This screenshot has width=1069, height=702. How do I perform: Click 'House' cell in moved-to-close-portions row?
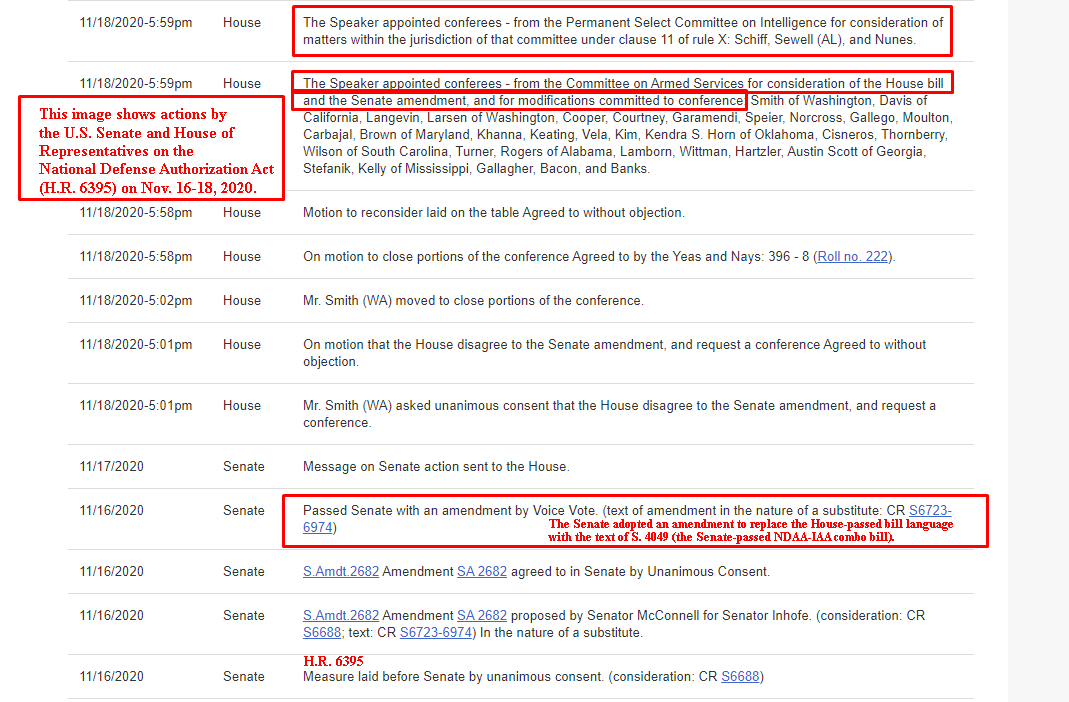click(x=242, y=301)
